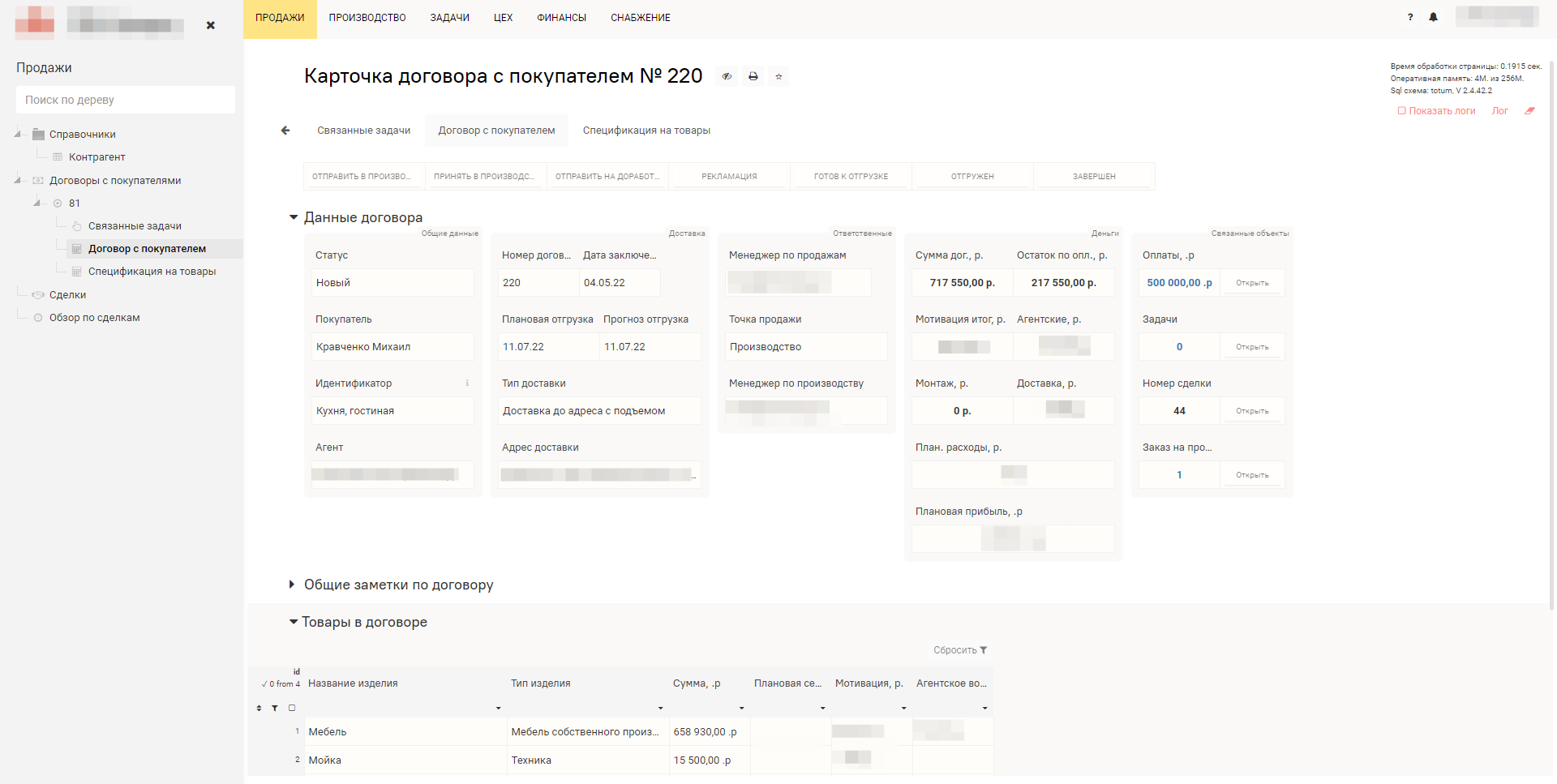Screen dimensions: 1557x784
Task: Click the Покупатель field Кравченко Михаил
Action: pos(393,347)
